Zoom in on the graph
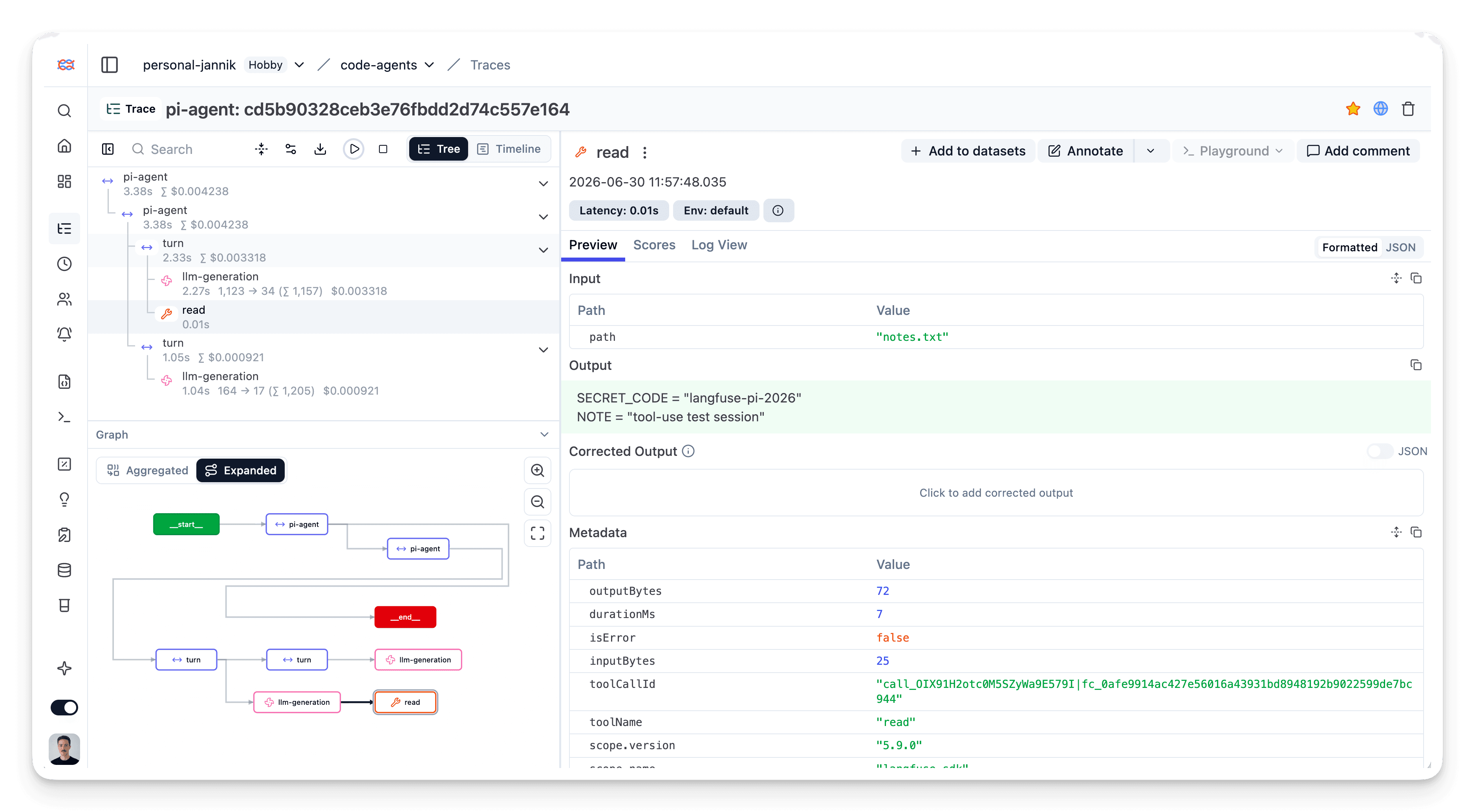1475x812 pixels. tap(537, 470)
